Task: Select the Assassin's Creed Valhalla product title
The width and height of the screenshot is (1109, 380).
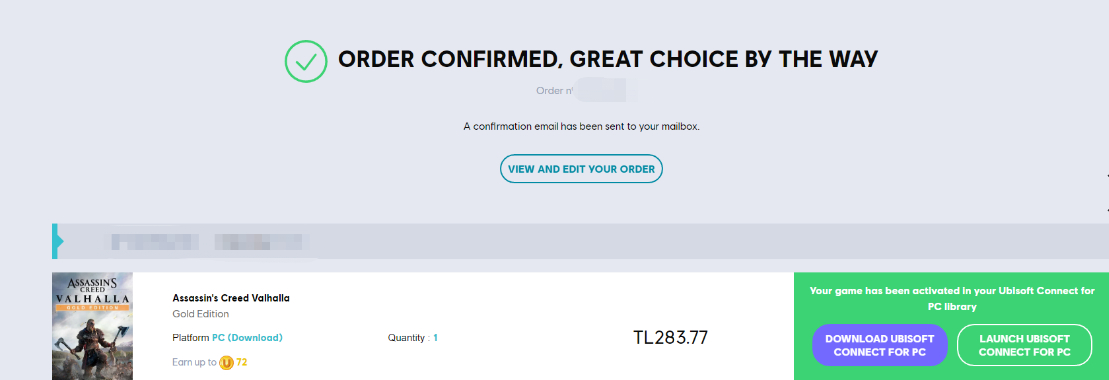Action: point(231,298)
